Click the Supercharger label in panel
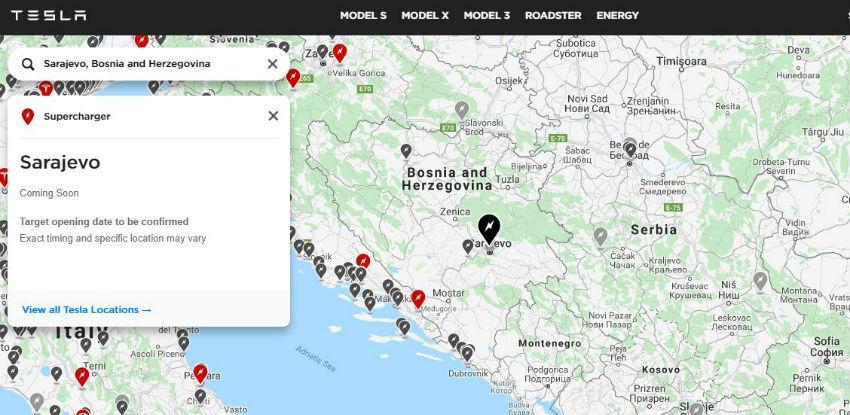 77,116
